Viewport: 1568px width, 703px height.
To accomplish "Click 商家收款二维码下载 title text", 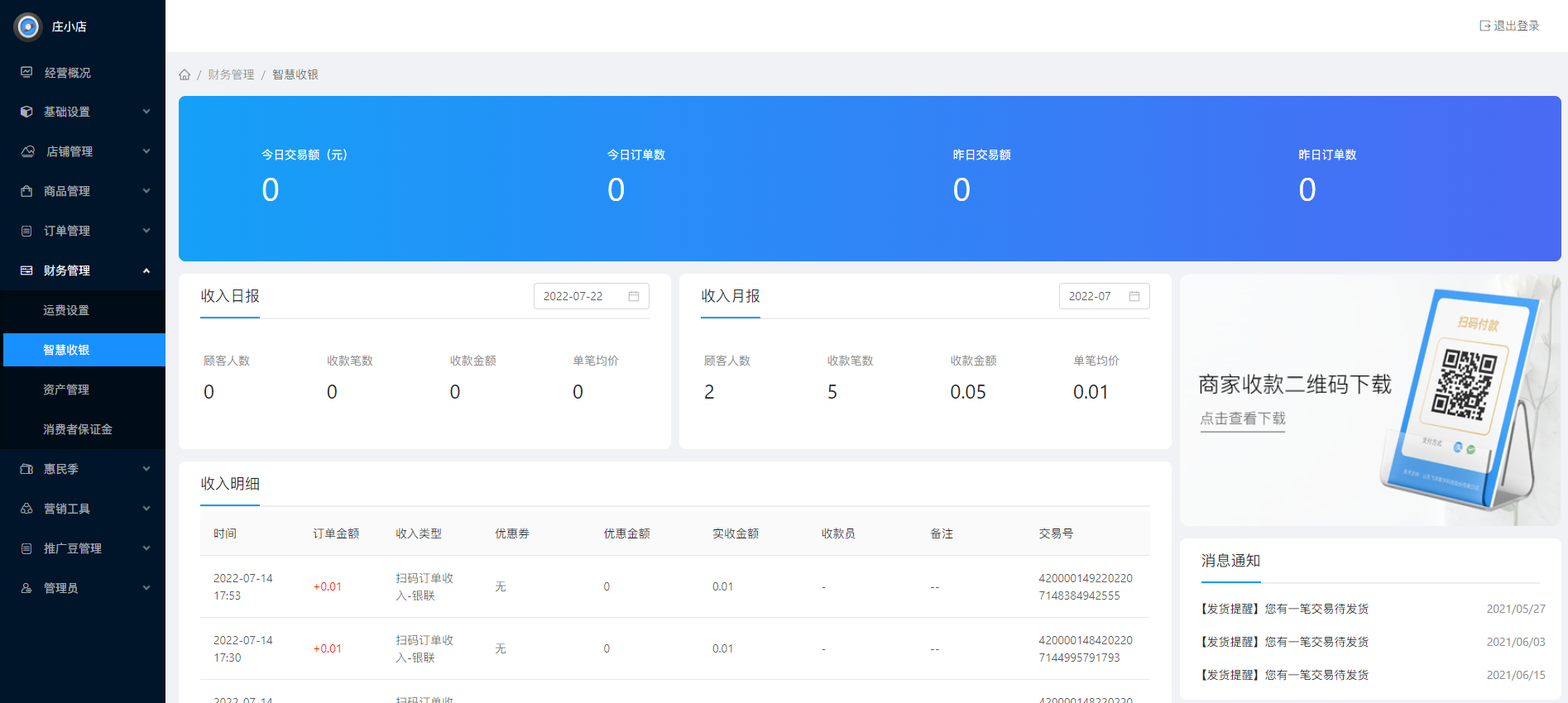I will [1295, 385].
